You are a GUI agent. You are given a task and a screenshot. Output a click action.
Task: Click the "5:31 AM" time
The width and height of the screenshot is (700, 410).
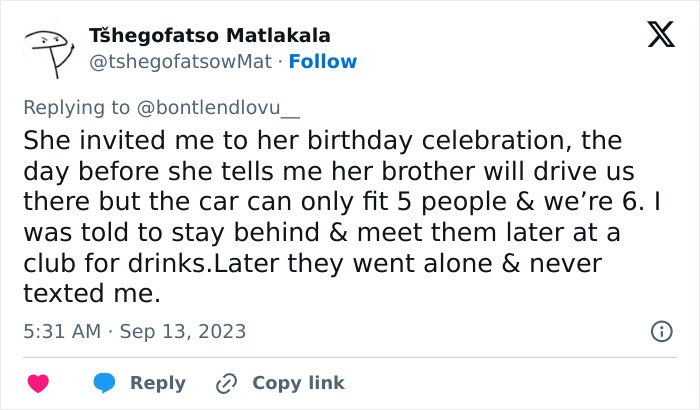point(63,331)
